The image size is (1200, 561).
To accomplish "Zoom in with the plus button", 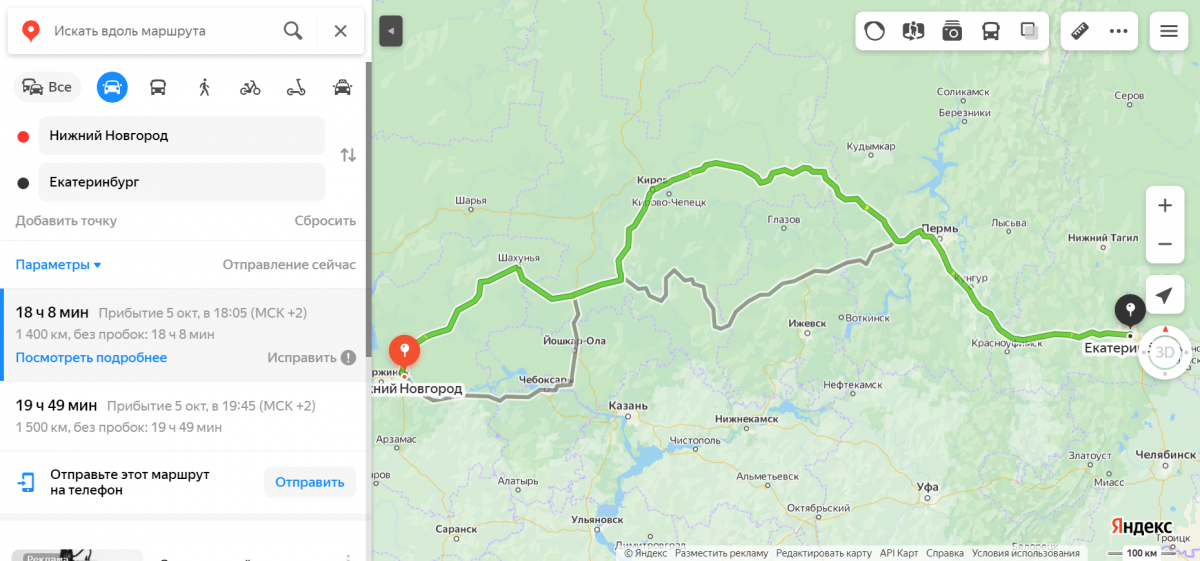I will 1165,206.
